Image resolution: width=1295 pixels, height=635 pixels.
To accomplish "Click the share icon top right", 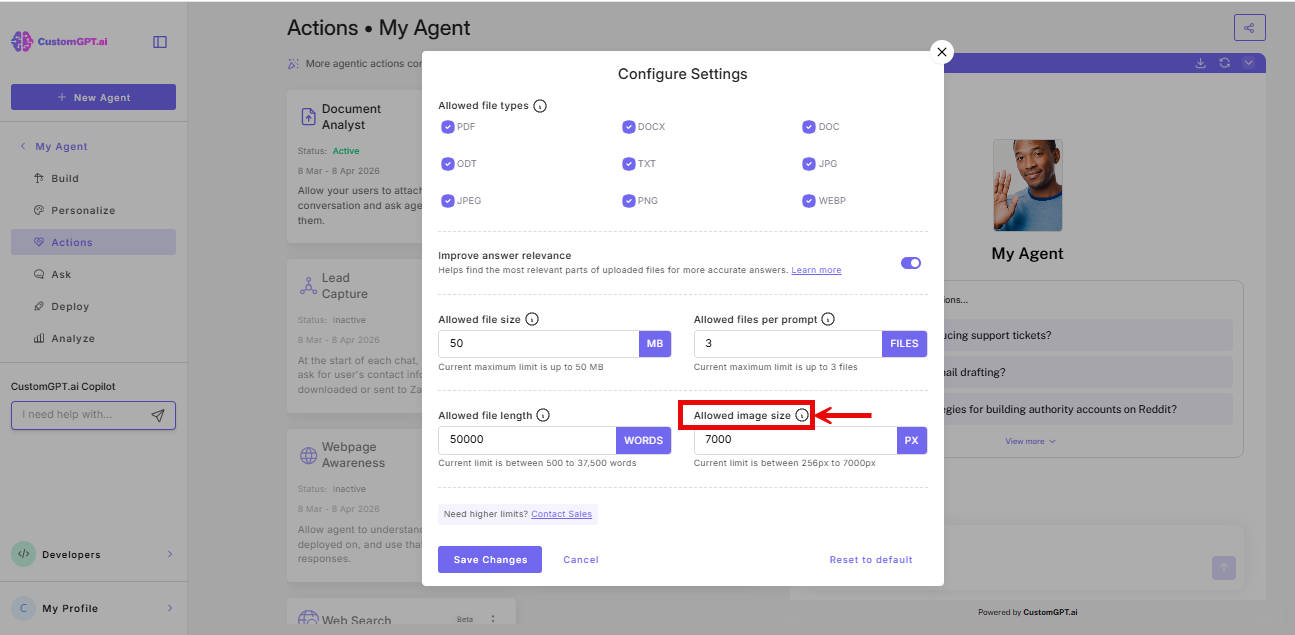I will click(1249, 27).
